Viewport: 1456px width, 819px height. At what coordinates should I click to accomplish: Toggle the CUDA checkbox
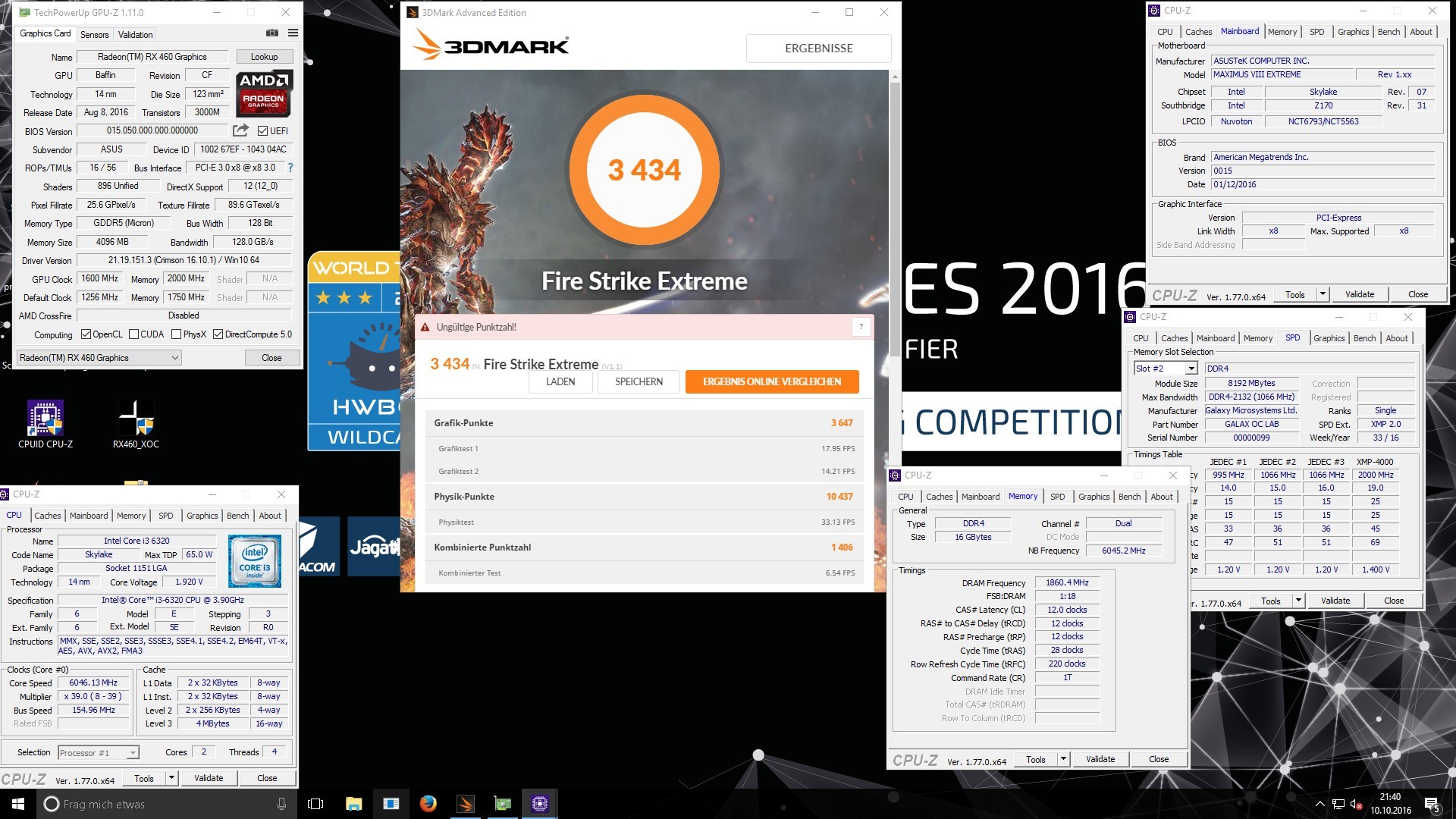tap(133, 334)
